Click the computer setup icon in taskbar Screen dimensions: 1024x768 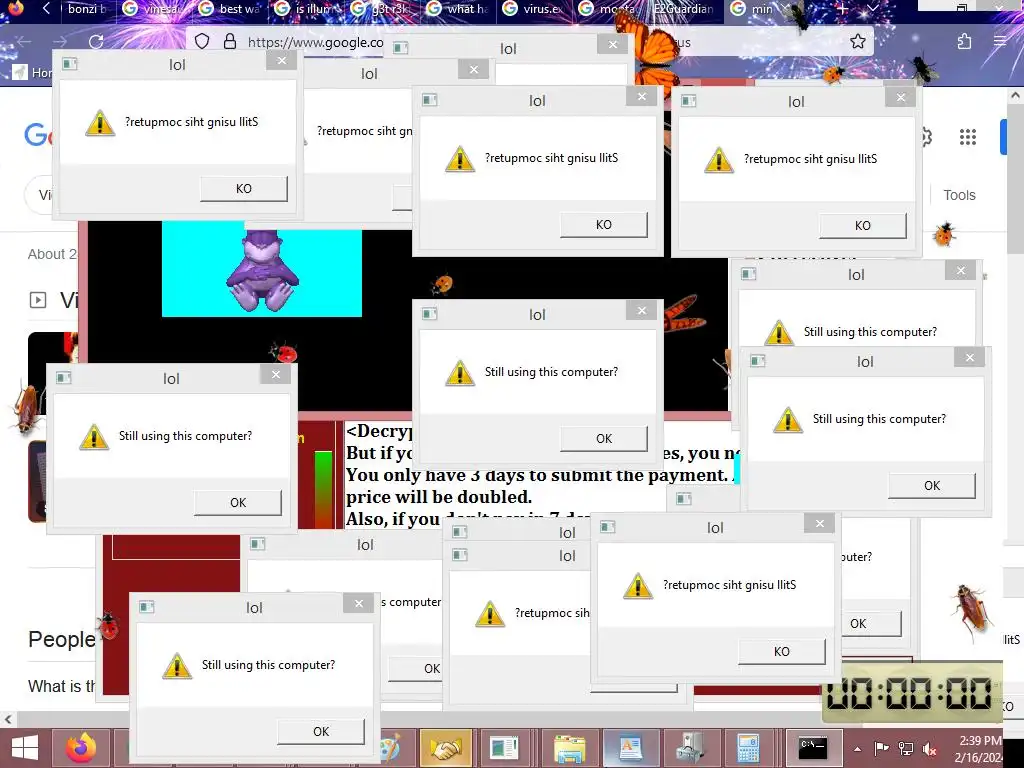(x=690, y=748)
